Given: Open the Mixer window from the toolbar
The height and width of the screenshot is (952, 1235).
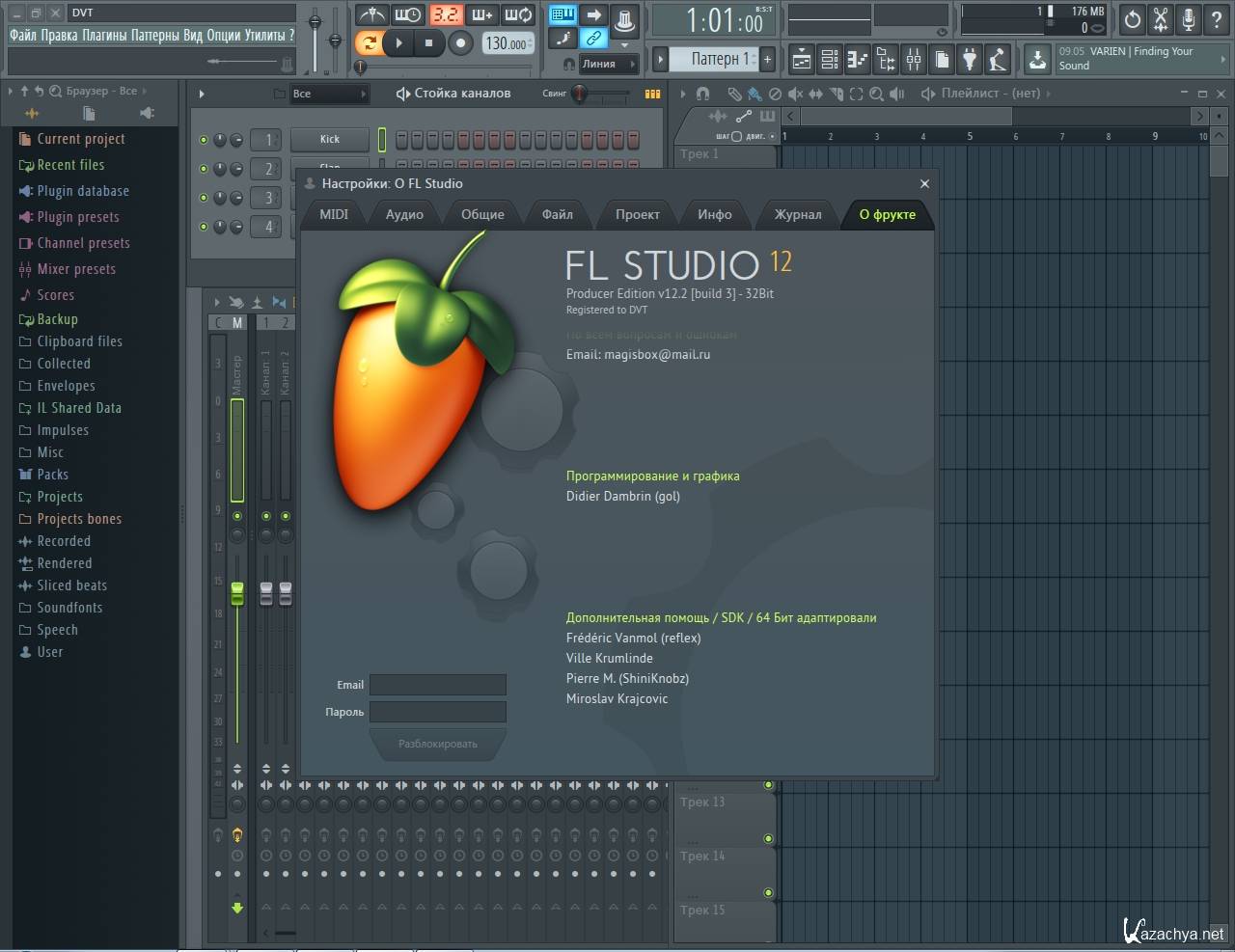Looking at the screenshot, I should (913, 60).
